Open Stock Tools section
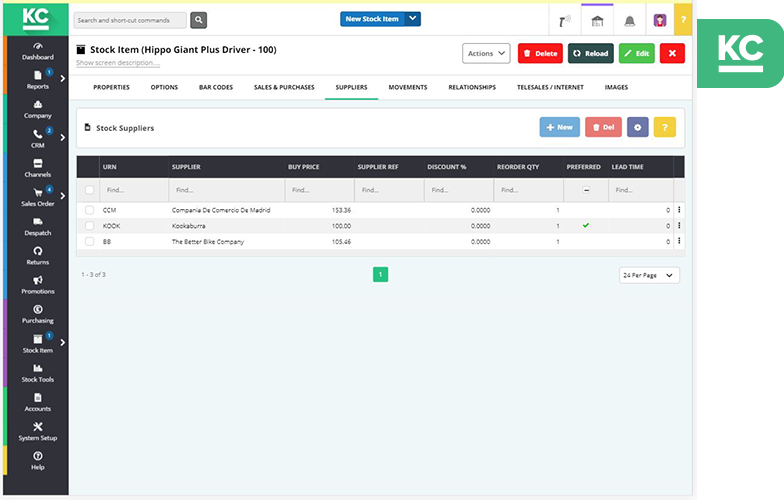The image size is (784, 500). [38, 373]
